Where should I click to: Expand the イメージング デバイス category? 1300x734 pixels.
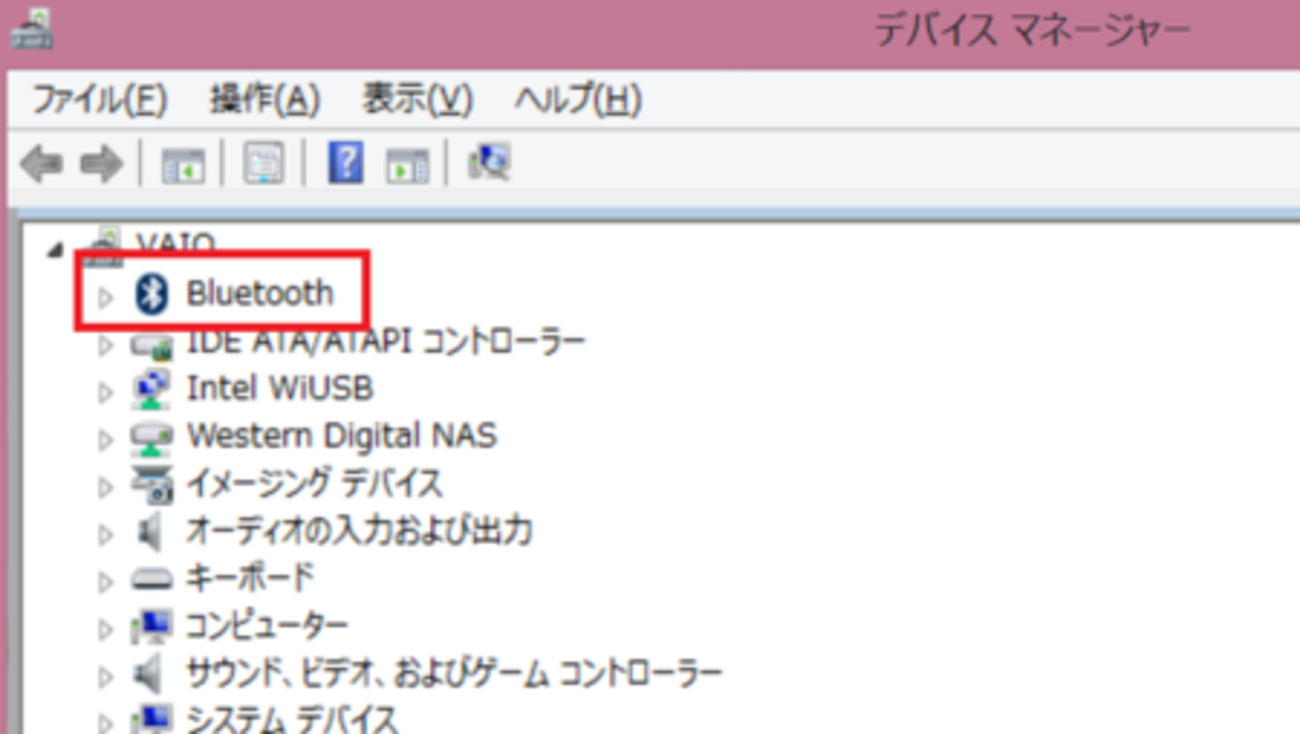[106, 487]
